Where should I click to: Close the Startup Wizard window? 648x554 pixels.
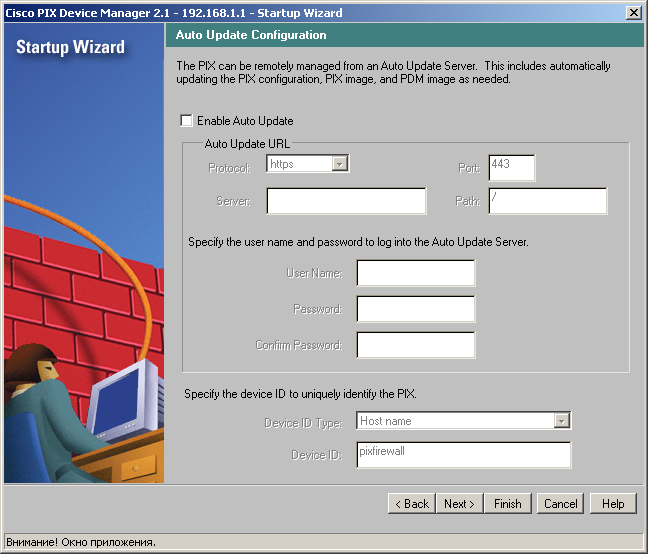click(x=634, y=13)
